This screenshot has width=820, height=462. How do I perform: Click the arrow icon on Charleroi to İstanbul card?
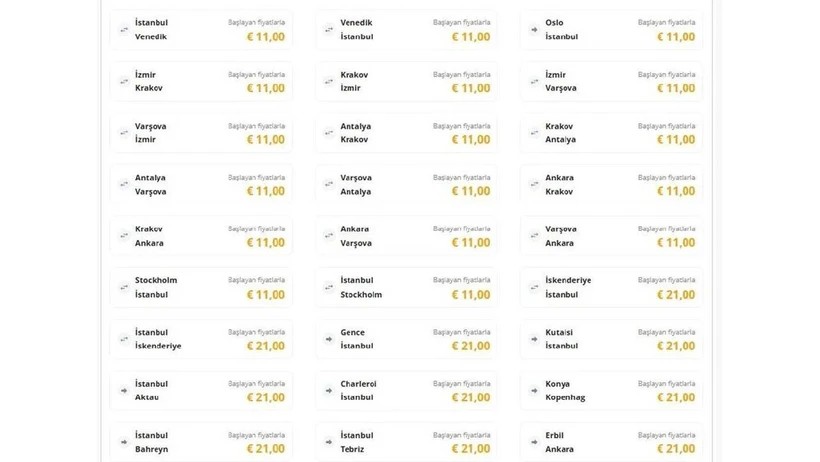pyautogui.click(x=329, y=391)
